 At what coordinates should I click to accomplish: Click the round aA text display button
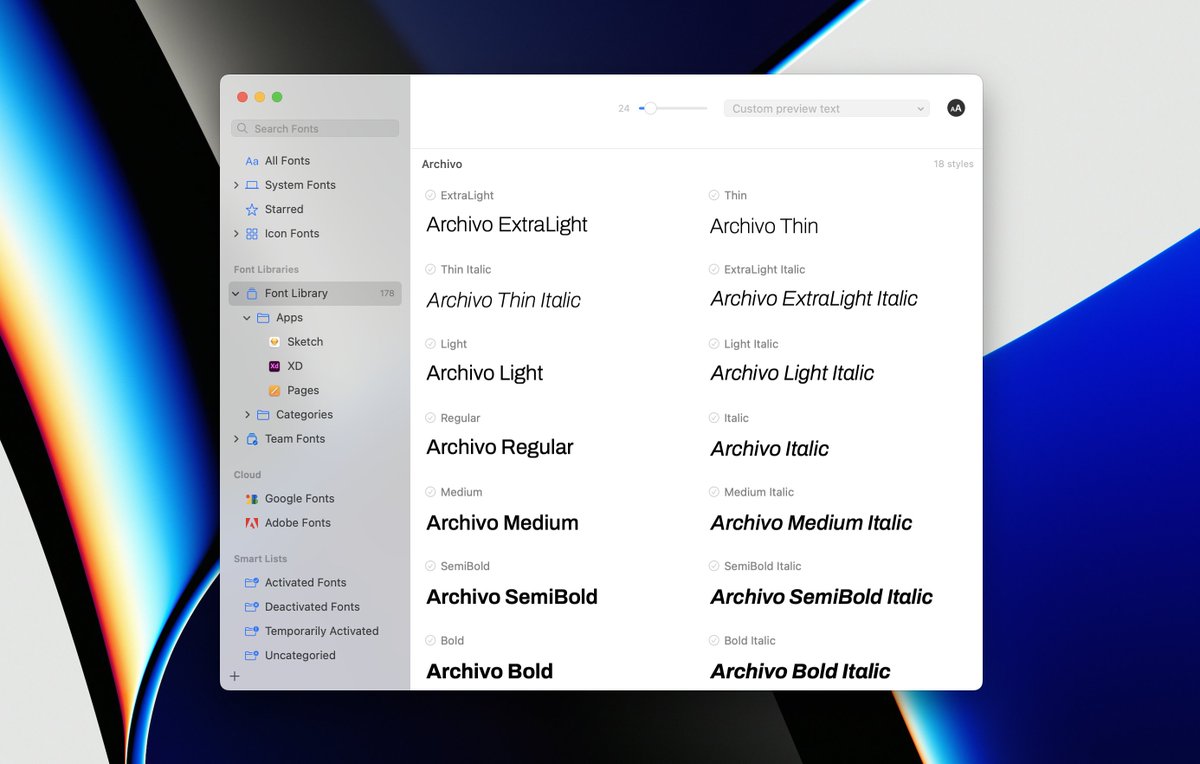[956, 108]
